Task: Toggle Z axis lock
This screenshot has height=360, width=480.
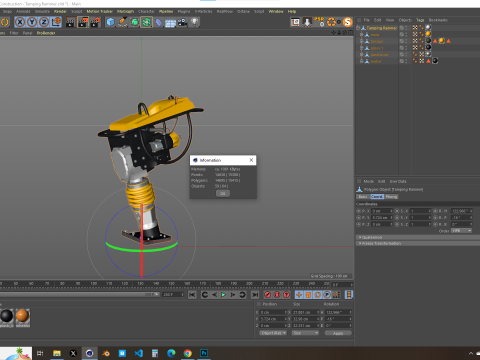Action: click(44, 22)
